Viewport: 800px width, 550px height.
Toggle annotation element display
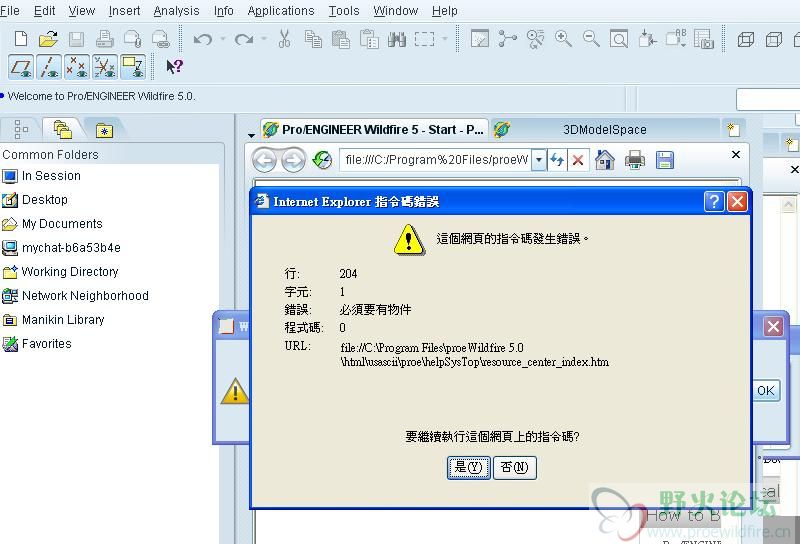tap(133, 67)
